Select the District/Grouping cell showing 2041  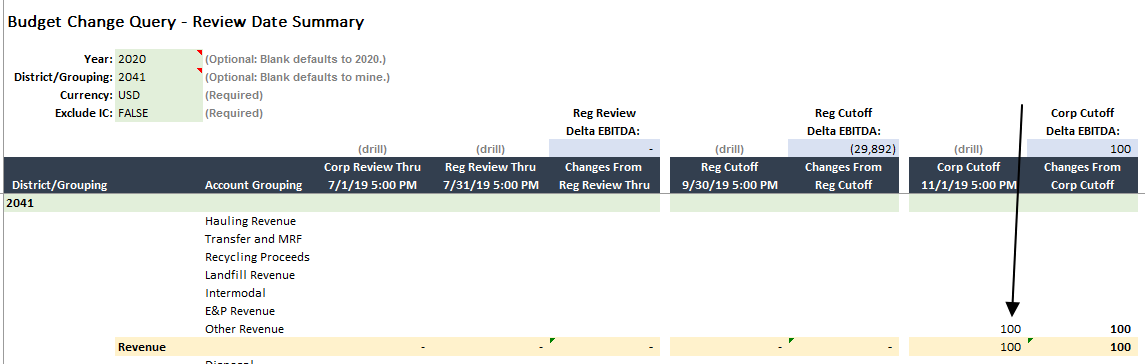tap(158, 77)
